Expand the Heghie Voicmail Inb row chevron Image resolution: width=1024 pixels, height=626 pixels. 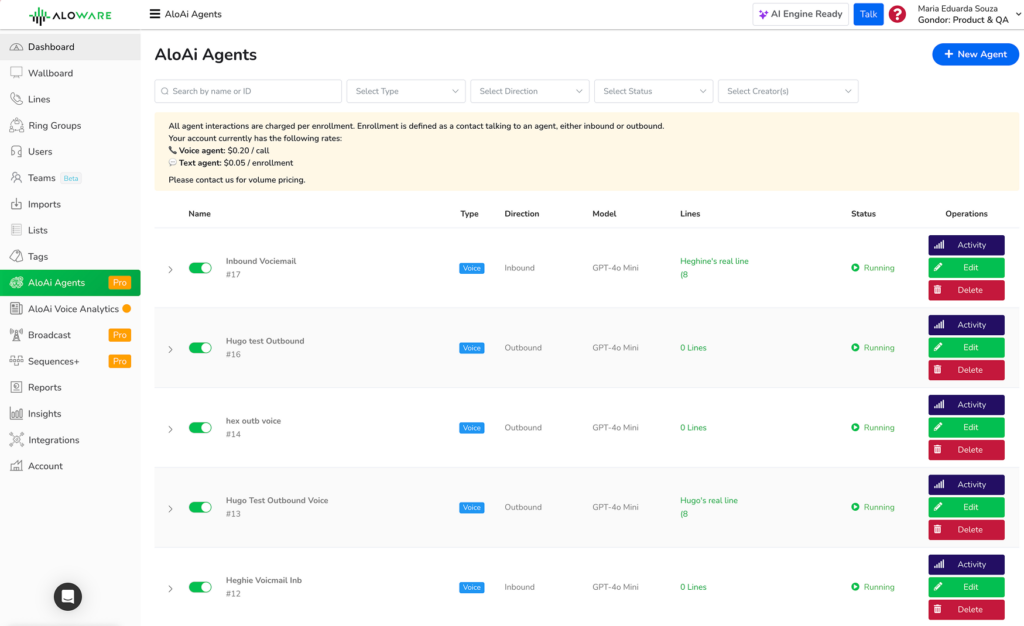[170, 588]
